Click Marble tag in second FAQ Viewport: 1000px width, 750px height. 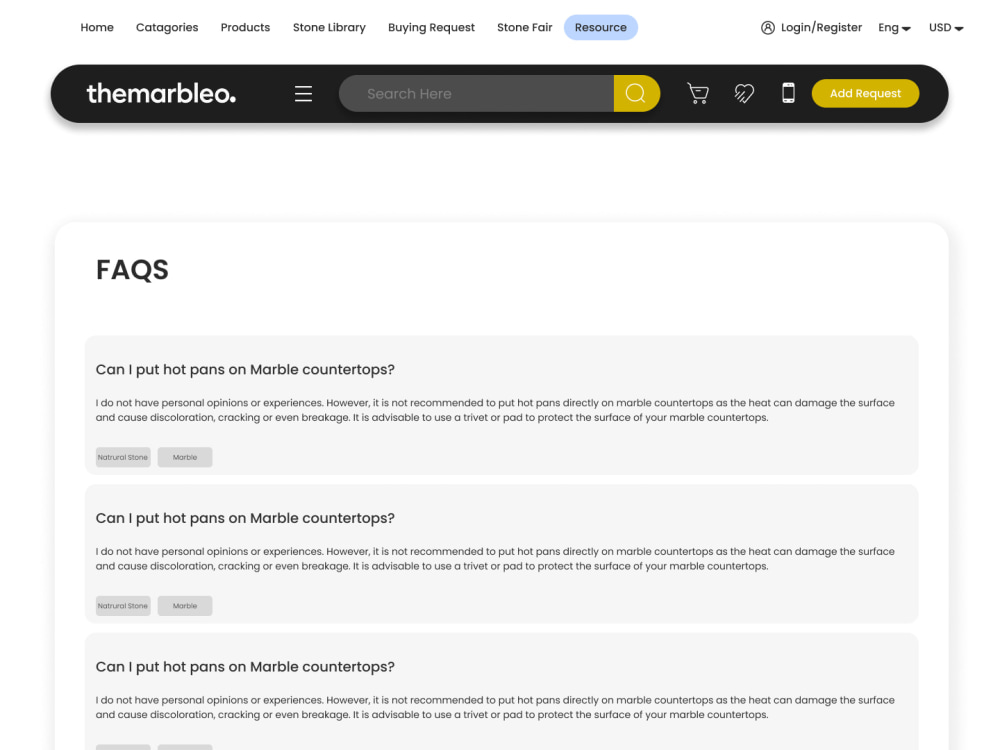(185, 605)
